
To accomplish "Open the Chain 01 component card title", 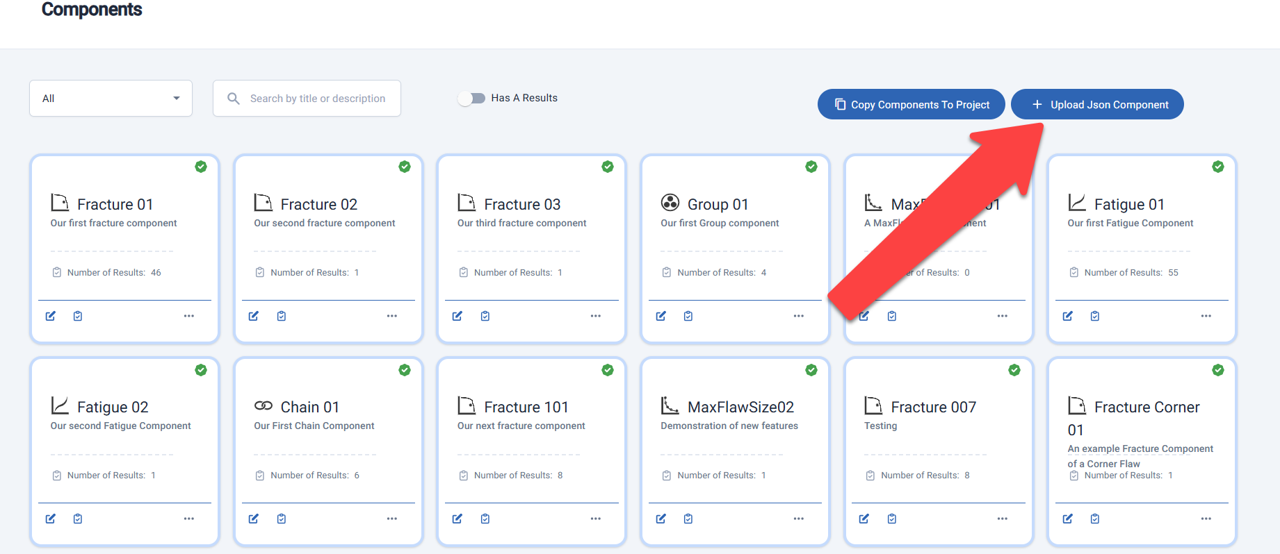I will 309,407.
